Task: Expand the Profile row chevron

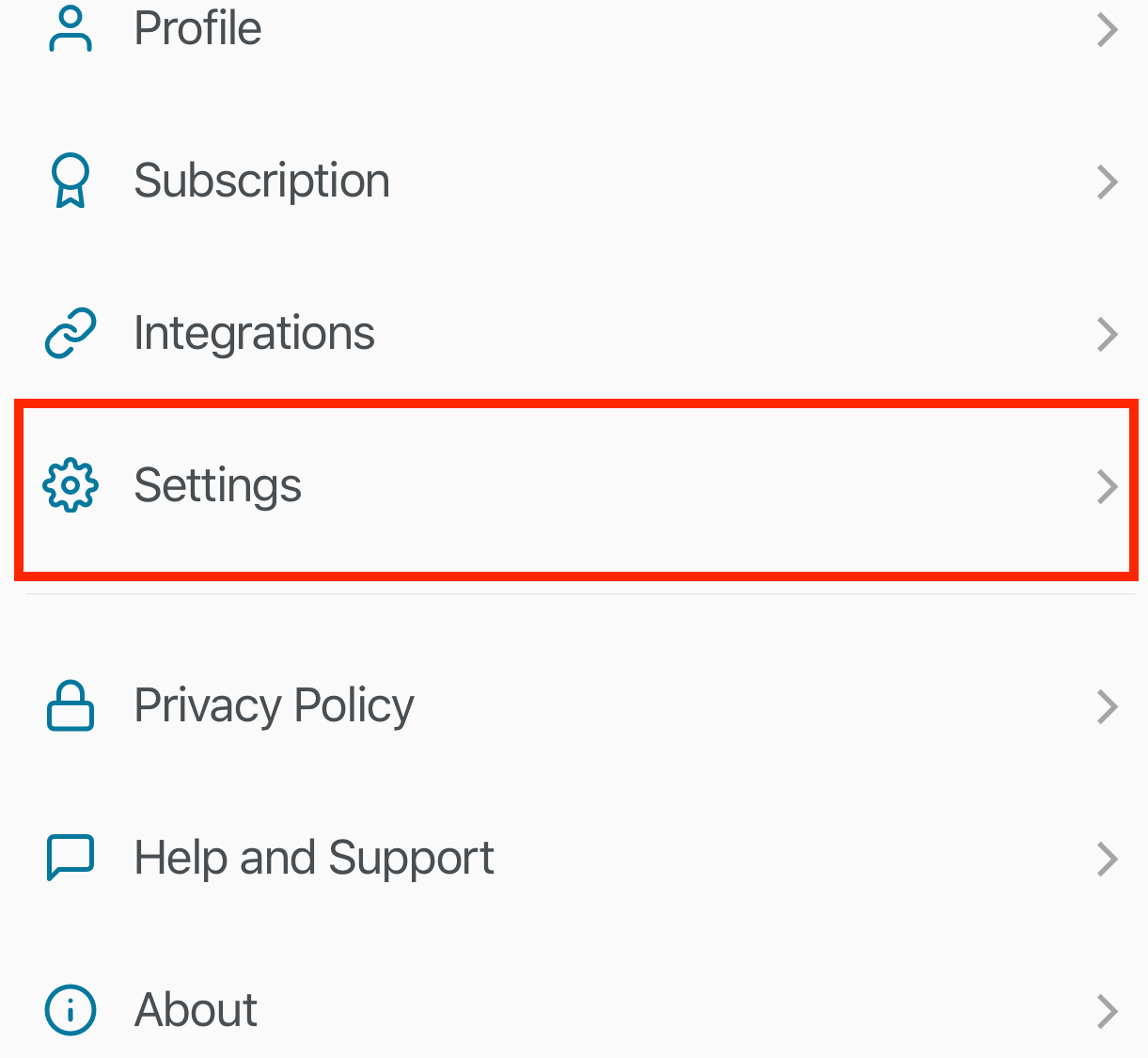Action: coord(1108,30)
